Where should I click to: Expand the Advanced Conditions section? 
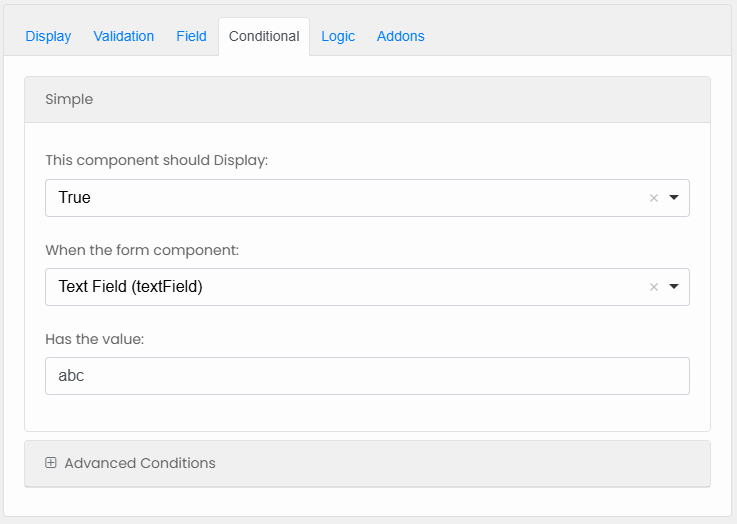tap(140, 463)
